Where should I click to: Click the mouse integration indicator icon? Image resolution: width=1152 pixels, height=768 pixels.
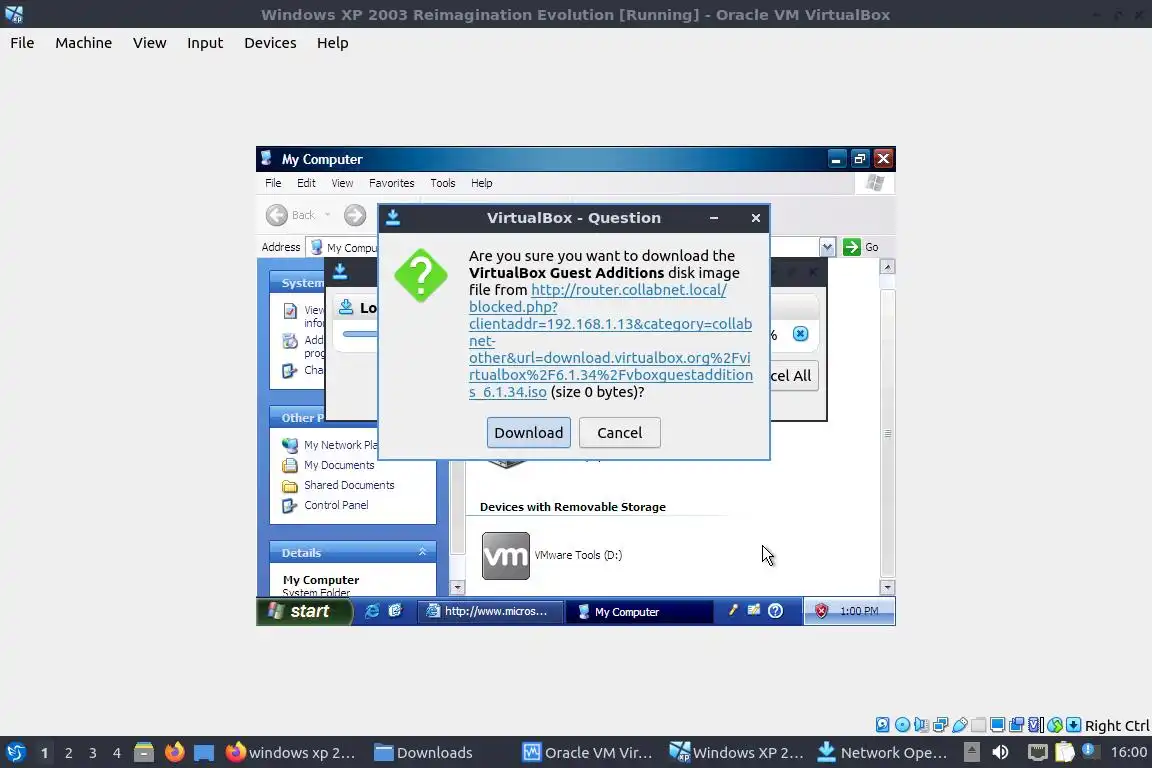coord(1055,725)
